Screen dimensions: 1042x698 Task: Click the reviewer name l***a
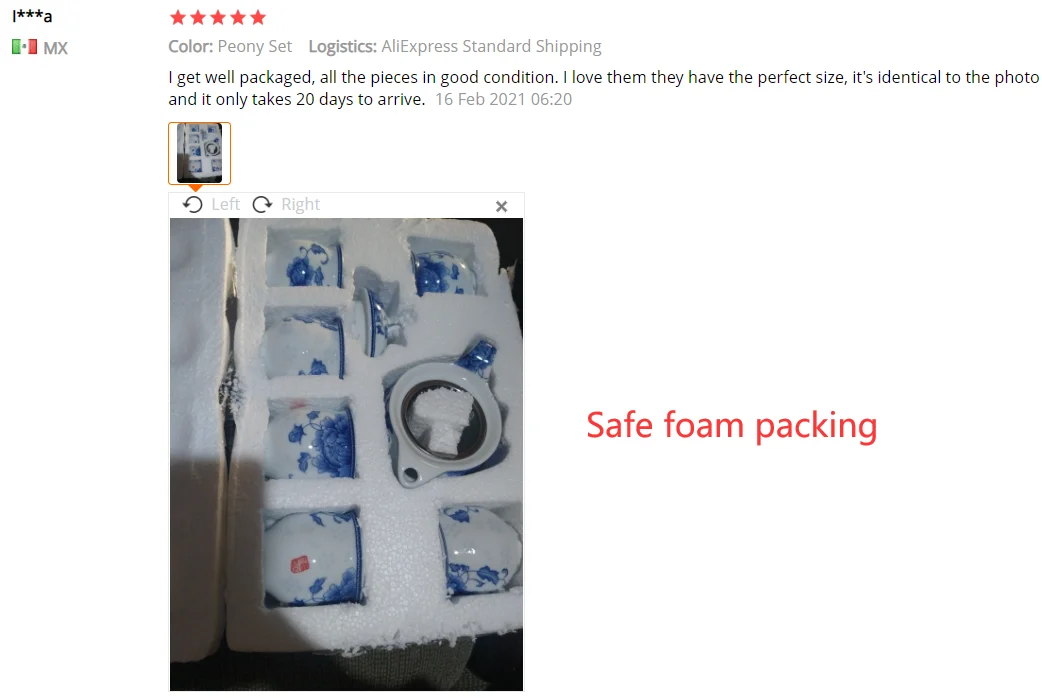32,16
